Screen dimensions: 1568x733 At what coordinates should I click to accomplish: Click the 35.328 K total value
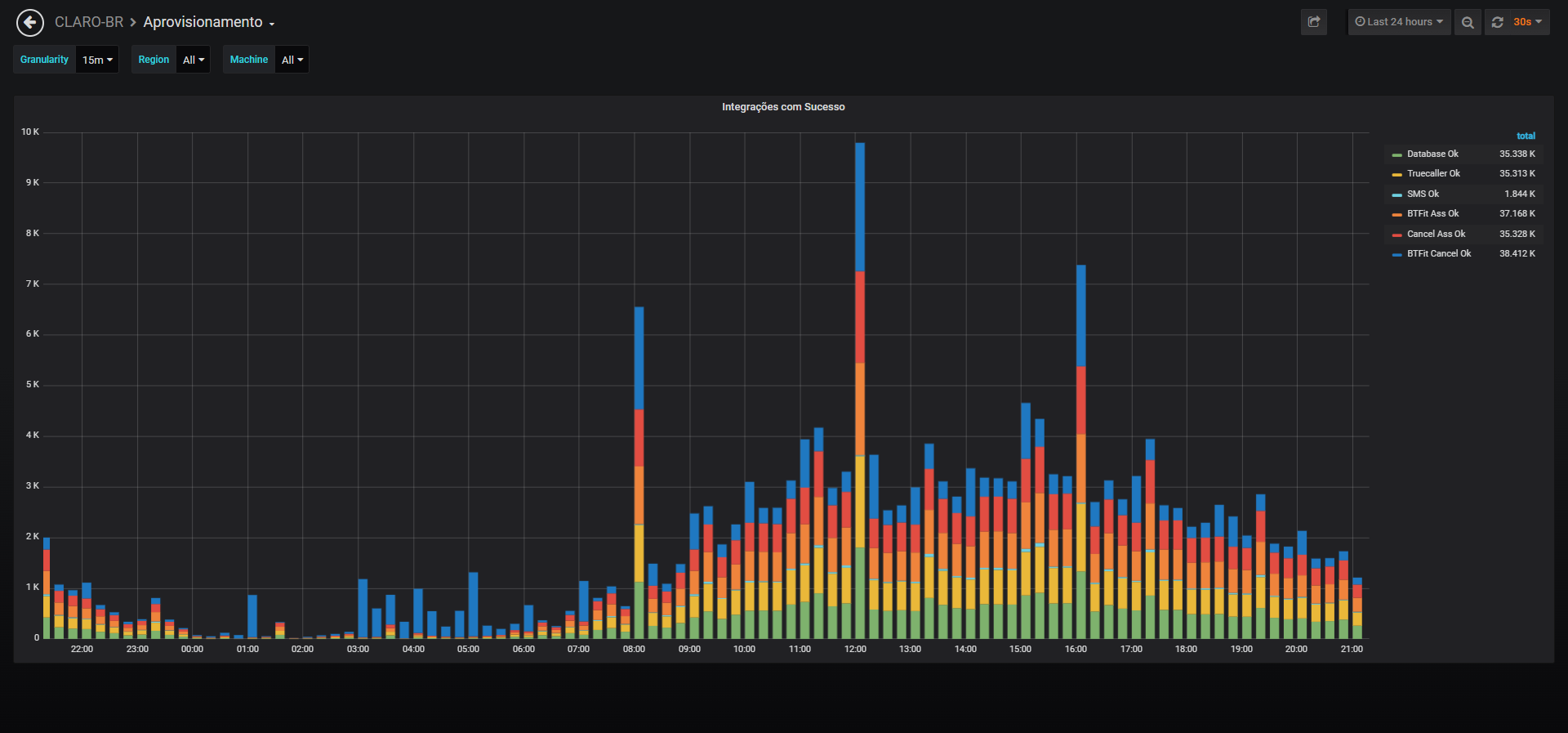pyautogui.click(x=1517, y=234)
